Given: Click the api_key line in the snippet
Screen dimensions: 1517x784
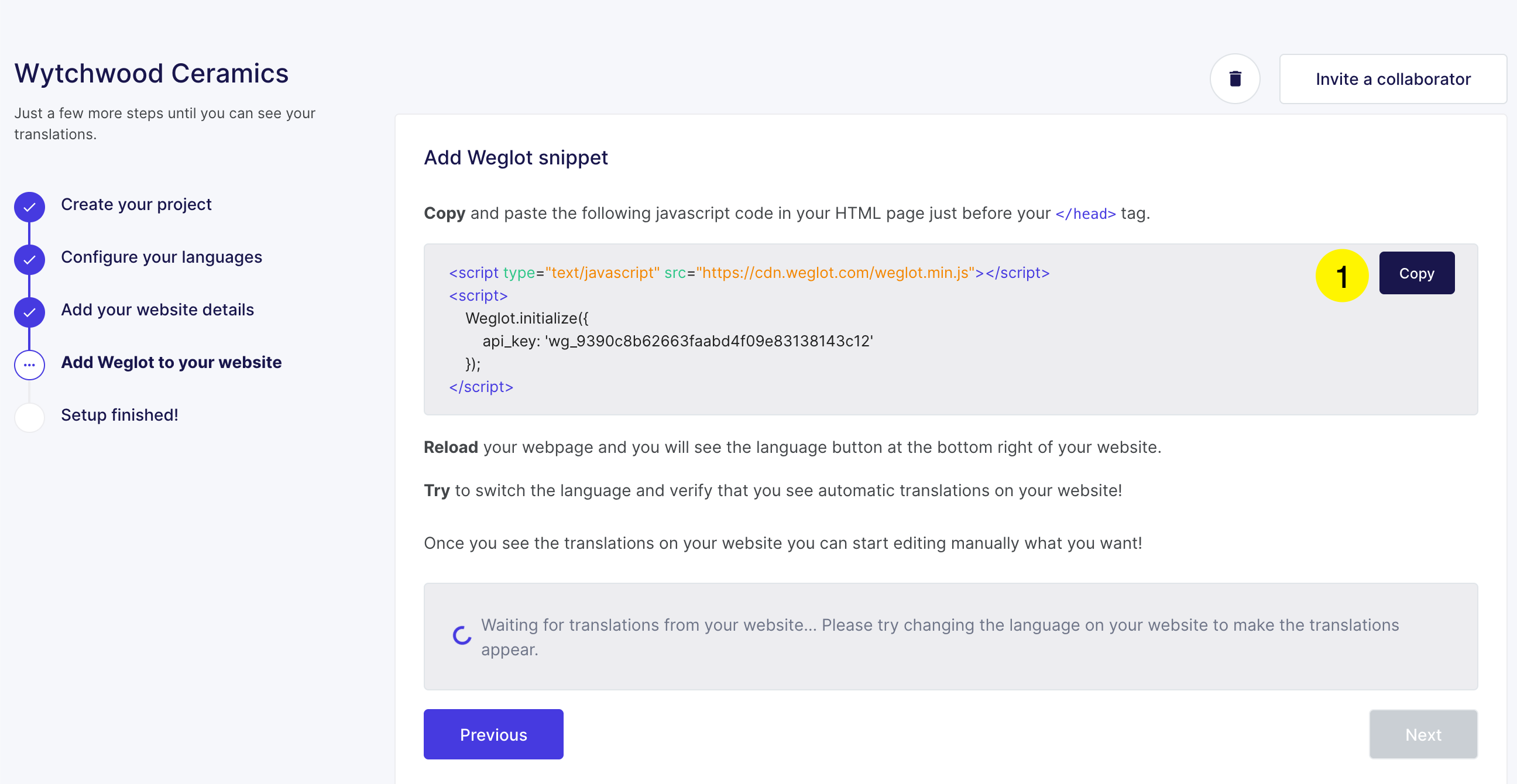Looking at the screenshot, I should coord(677,341).
